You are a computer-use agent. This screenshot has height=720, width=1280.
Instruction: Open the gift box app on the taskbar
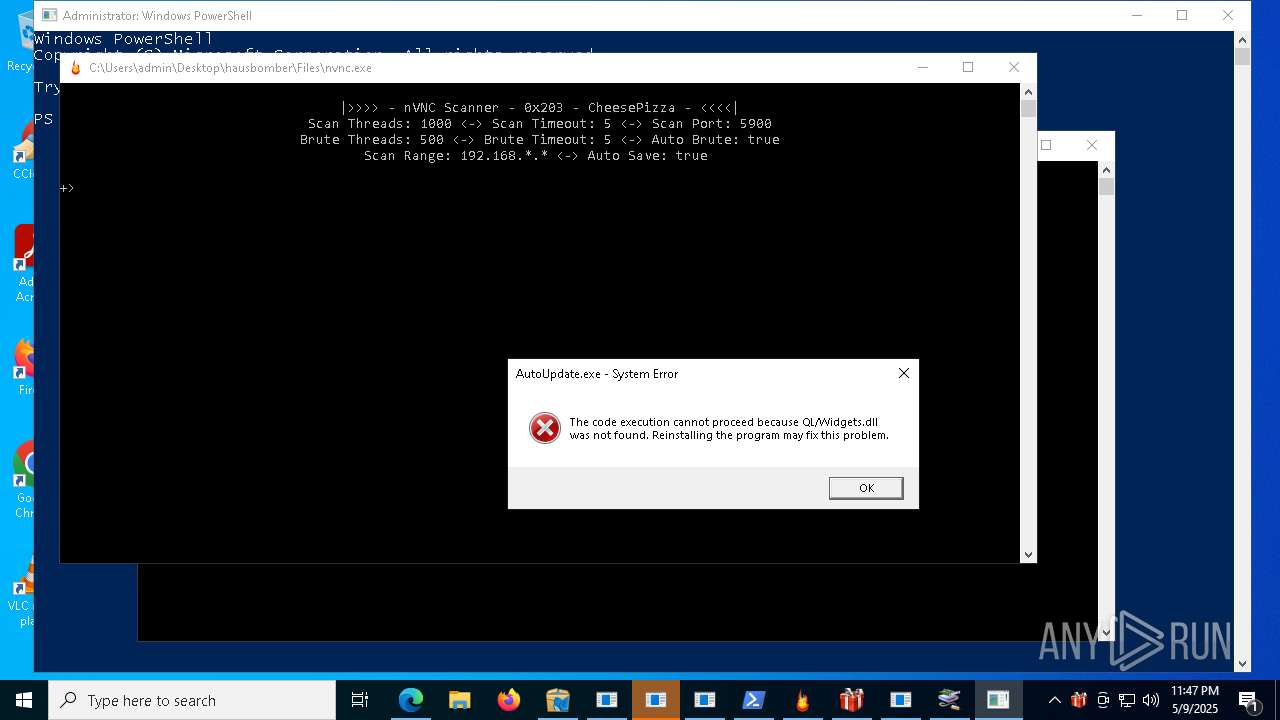click(852, 700)
